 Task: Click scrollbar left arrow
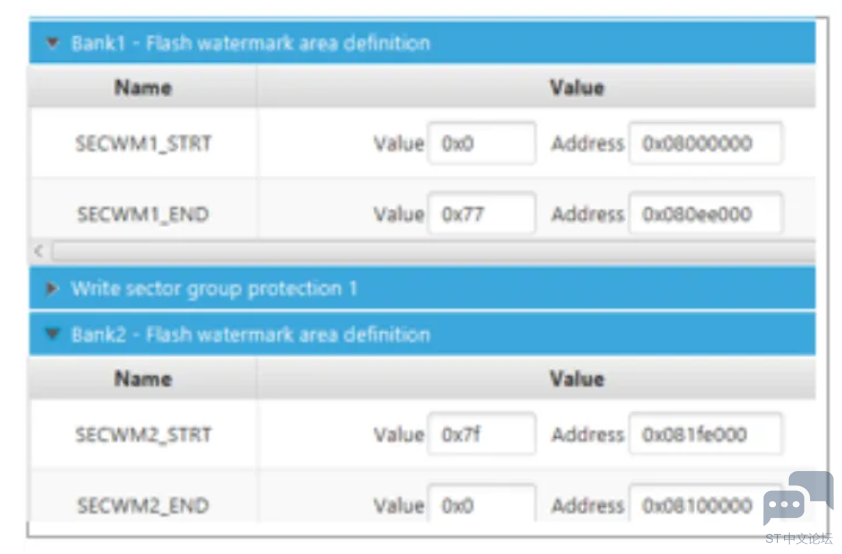(39, 251)
